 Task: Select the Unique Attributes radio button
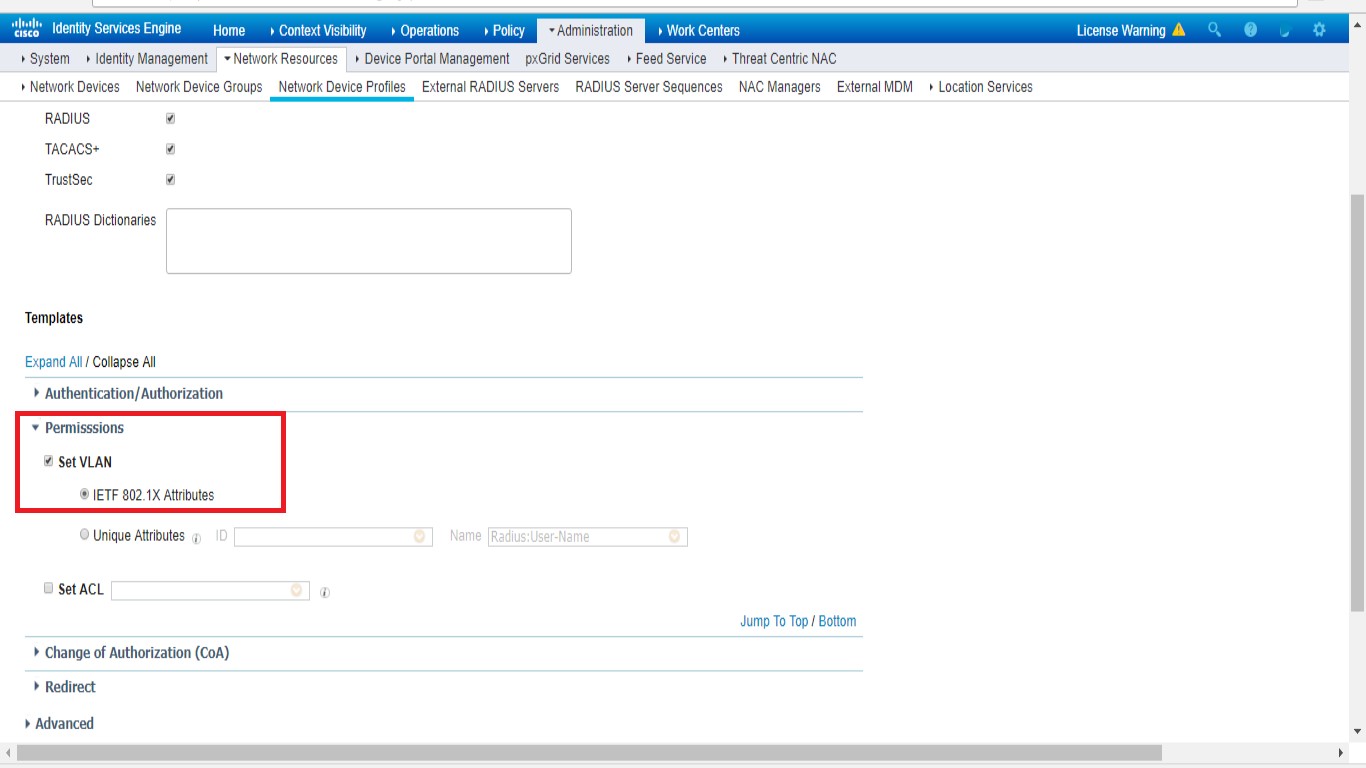coord(84,535)
